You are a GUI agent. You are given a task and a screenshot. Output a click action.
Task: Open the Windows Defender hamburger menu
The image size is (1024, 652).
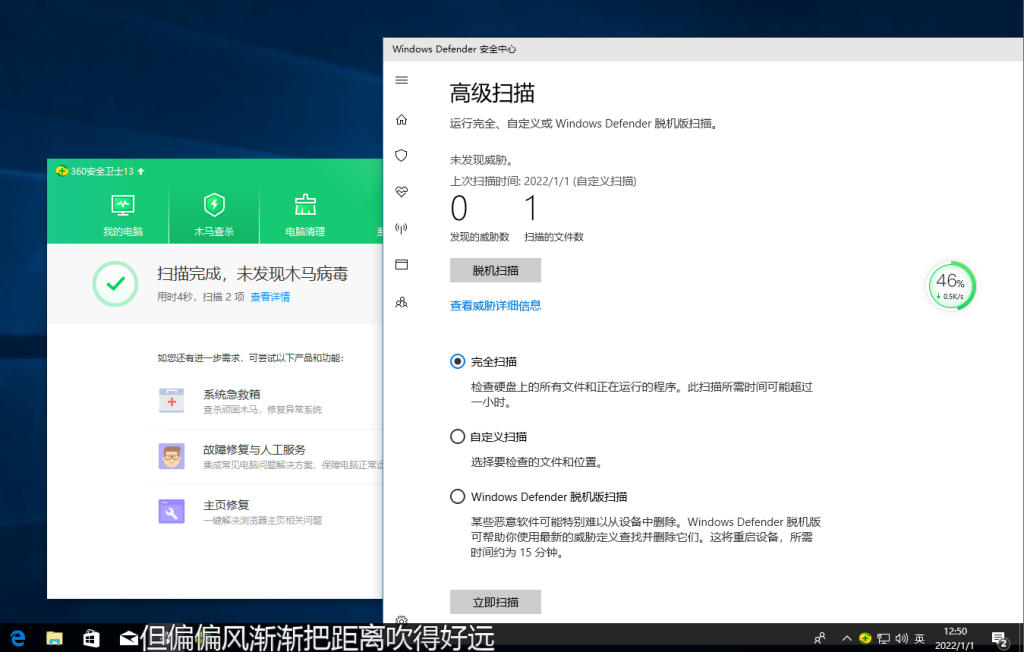point(402,80)
